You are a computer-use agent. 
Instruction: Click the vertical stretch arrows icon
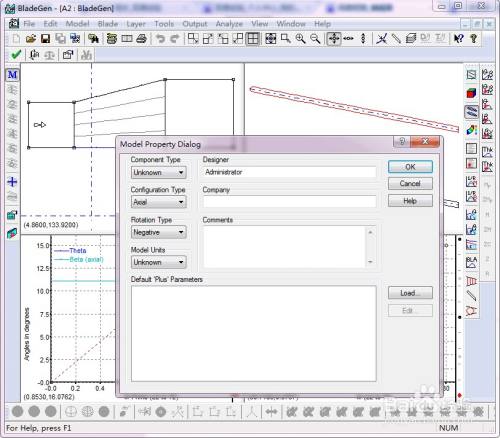pyautogui.click(x=363, y=39)
